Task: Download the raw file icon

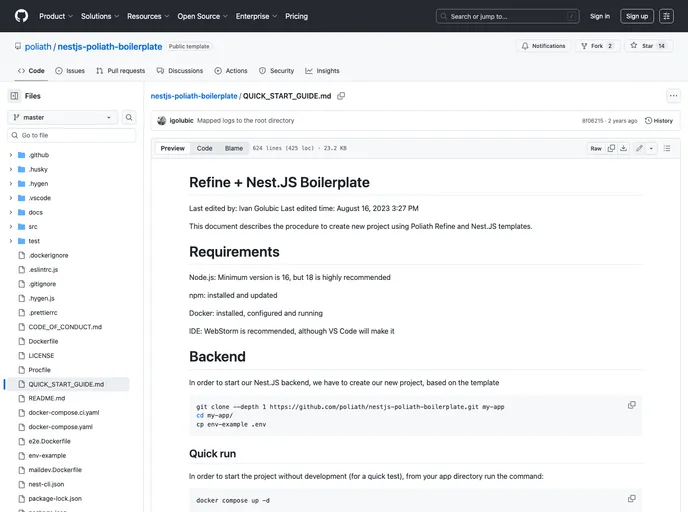Action: click(x=623, y=148)
